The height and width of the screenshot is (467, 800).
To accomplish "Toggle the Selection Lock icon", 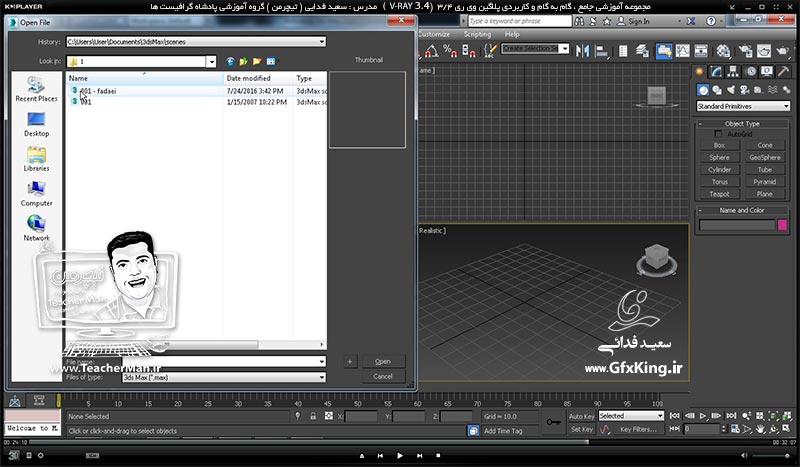I will pos(313,416).
